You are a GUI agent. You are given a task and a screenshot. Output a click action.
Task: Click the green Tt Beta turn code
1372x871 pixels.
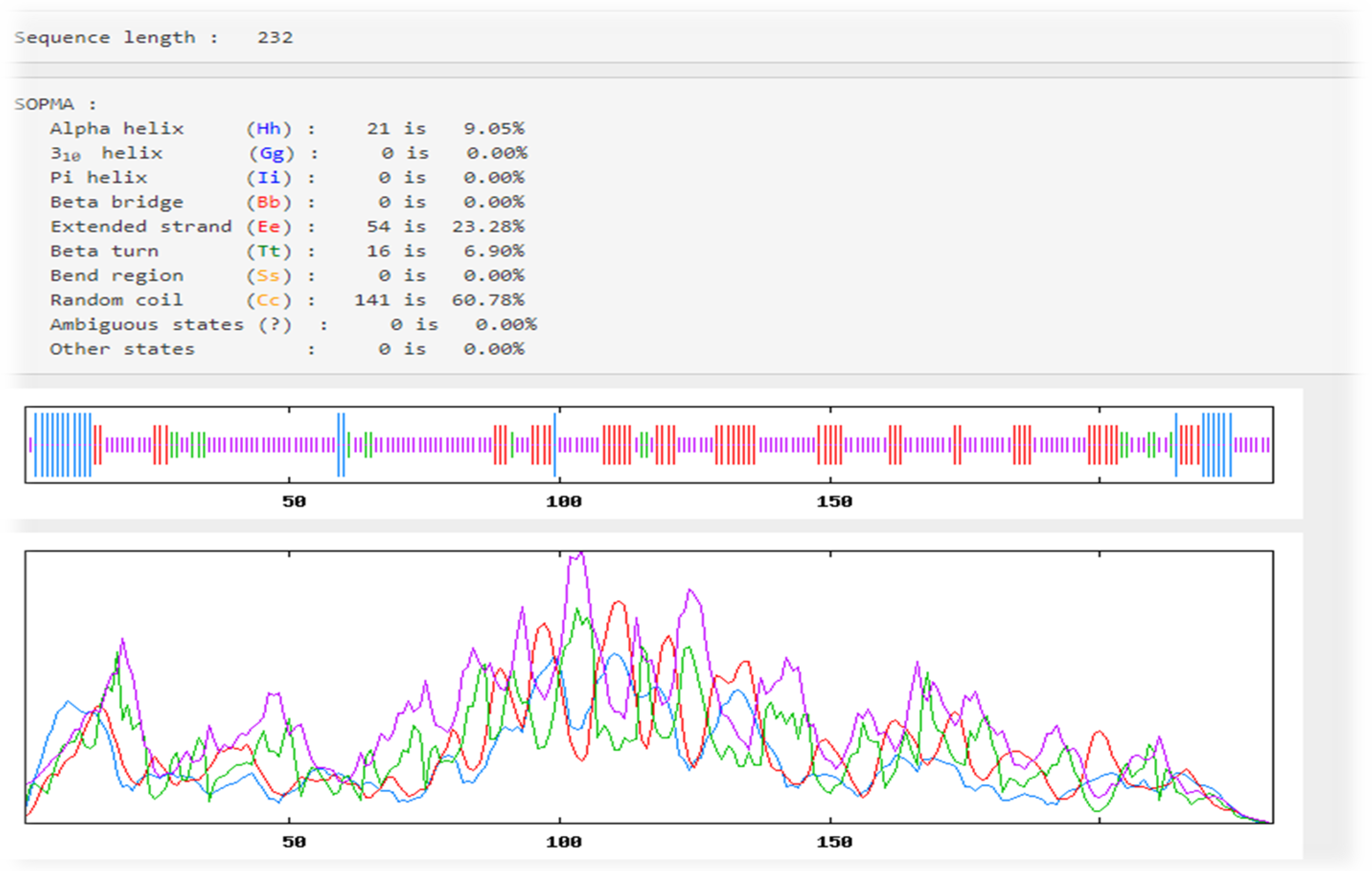tap(269, 251)
